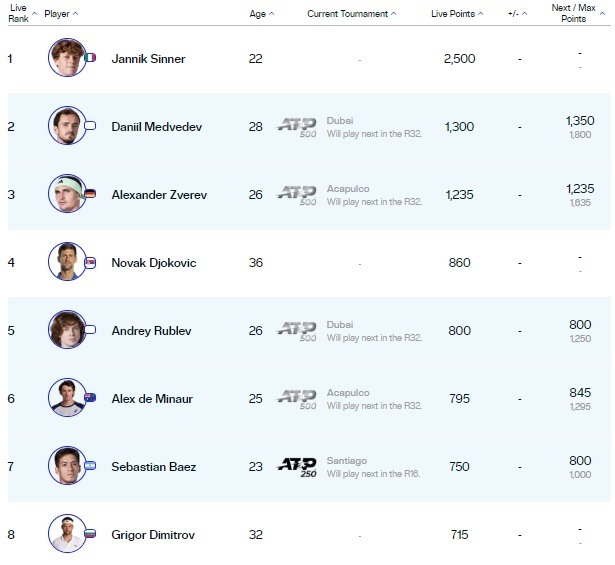Click the German flag beside Zverev
The image size is (615, 565).
91,194
